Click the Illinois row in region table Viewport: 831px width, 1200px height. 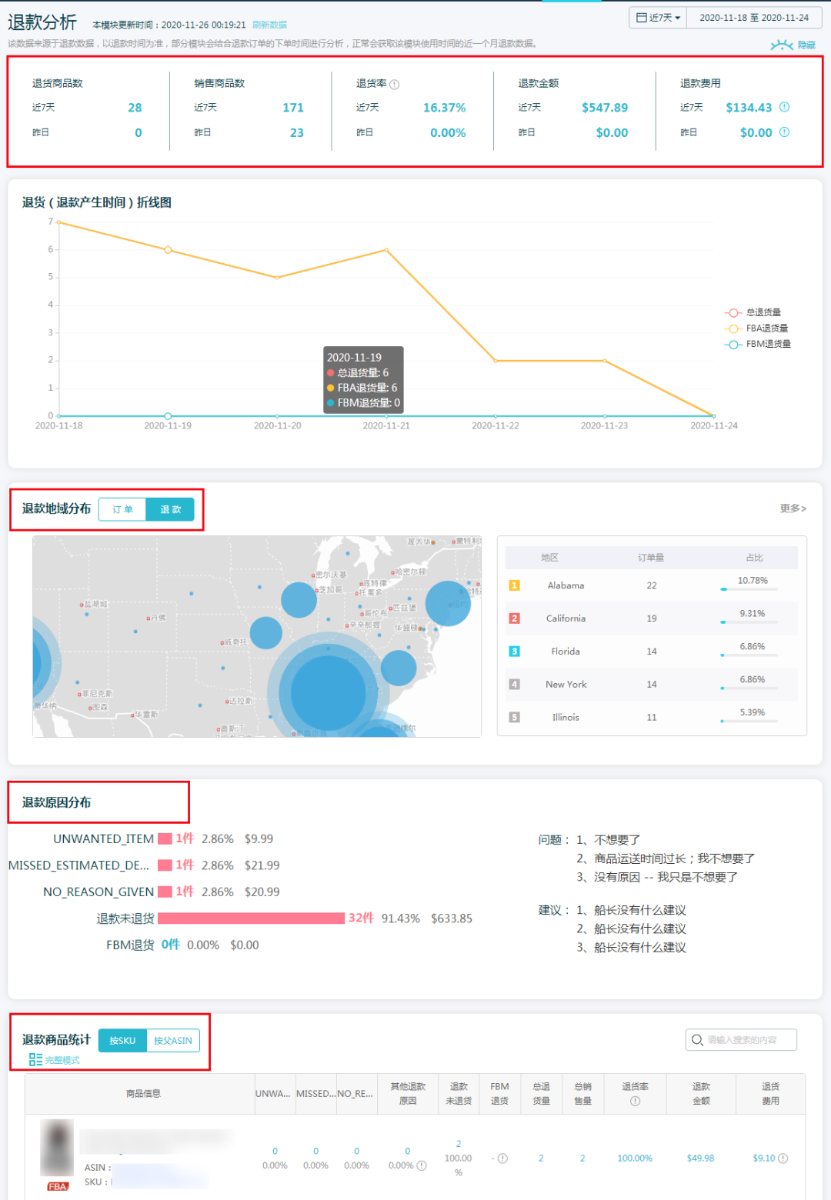(x=652, y=717)
